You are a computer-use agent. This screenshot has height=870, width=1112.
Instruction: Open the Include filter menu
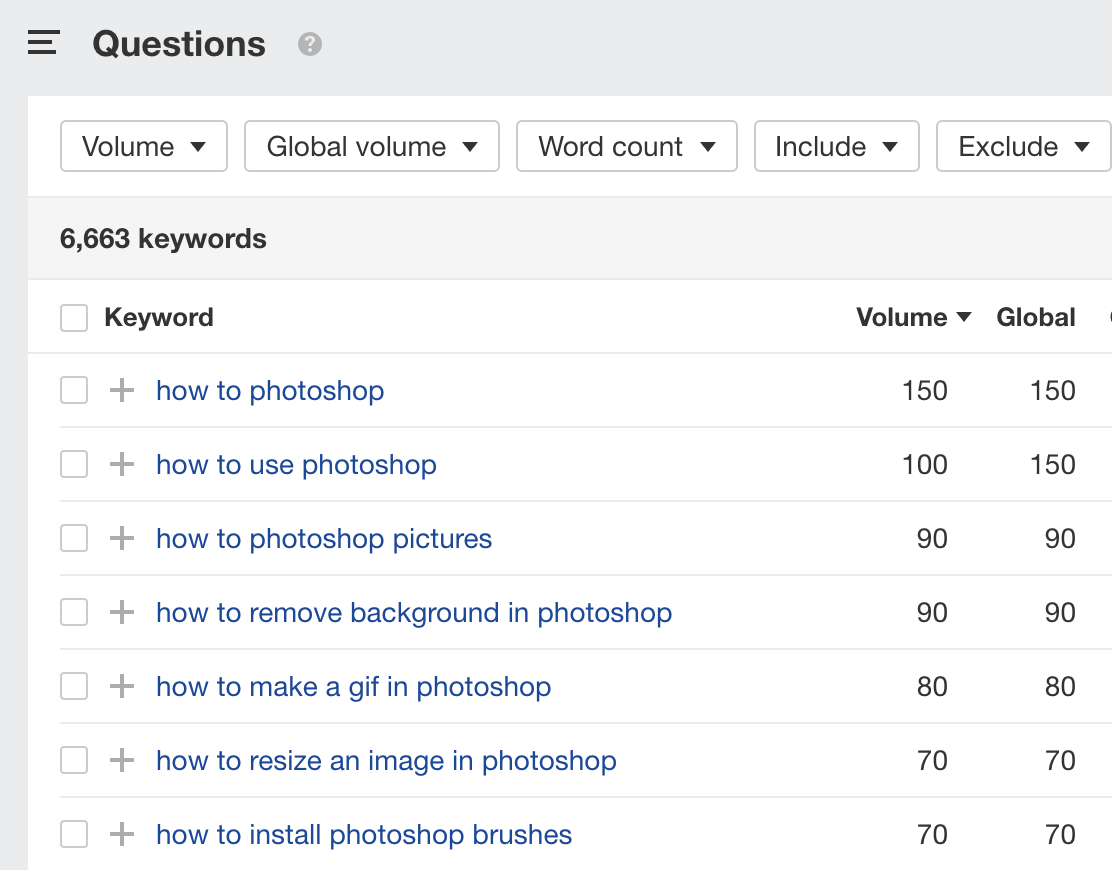click(836, 146)
